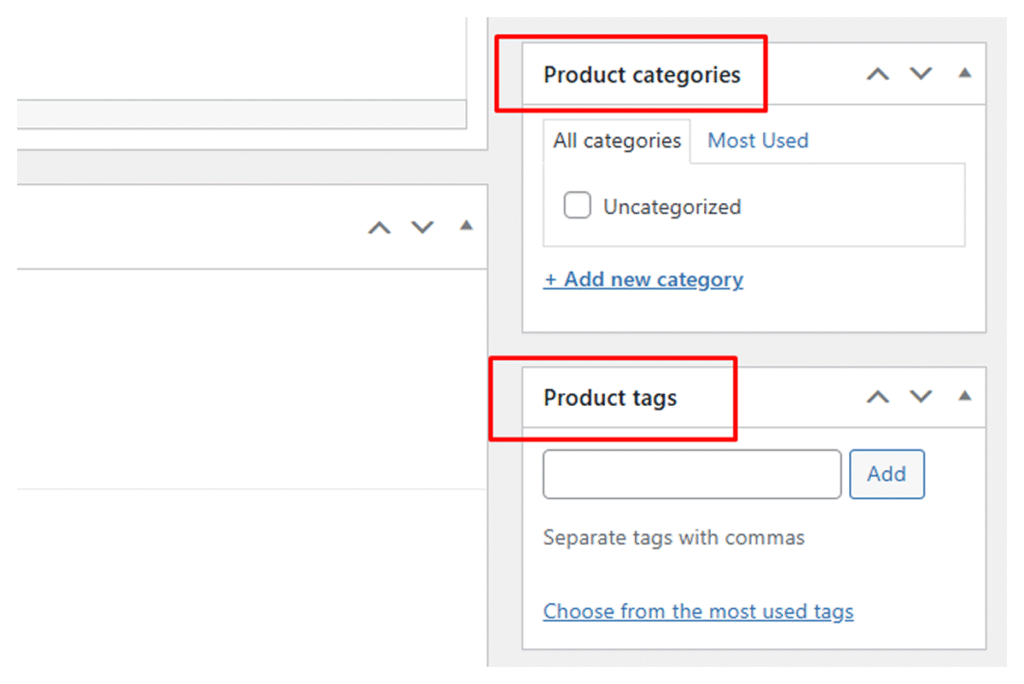Check the Uncategorized checkbox
Viewport: 1024px width, 684px height.
point(577,206)
